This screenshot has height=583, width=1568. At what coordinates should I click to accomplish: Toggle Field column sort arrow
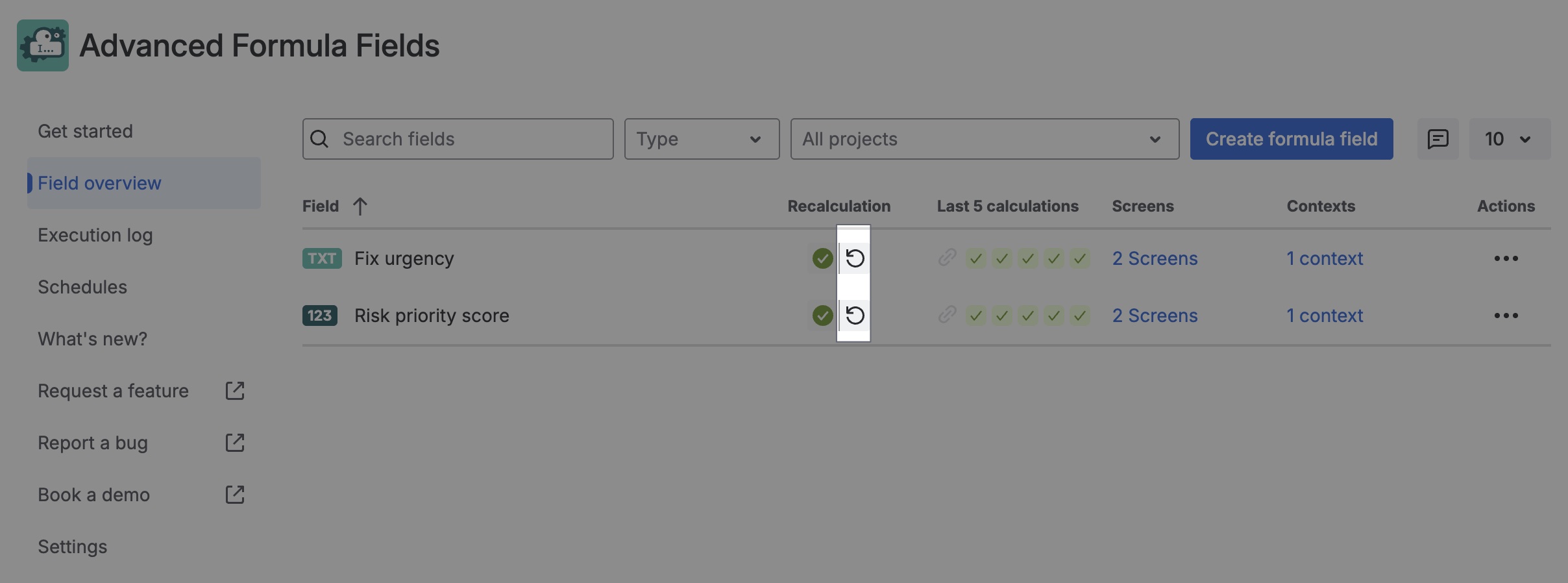pyautogui.click(x=360, y=206)
